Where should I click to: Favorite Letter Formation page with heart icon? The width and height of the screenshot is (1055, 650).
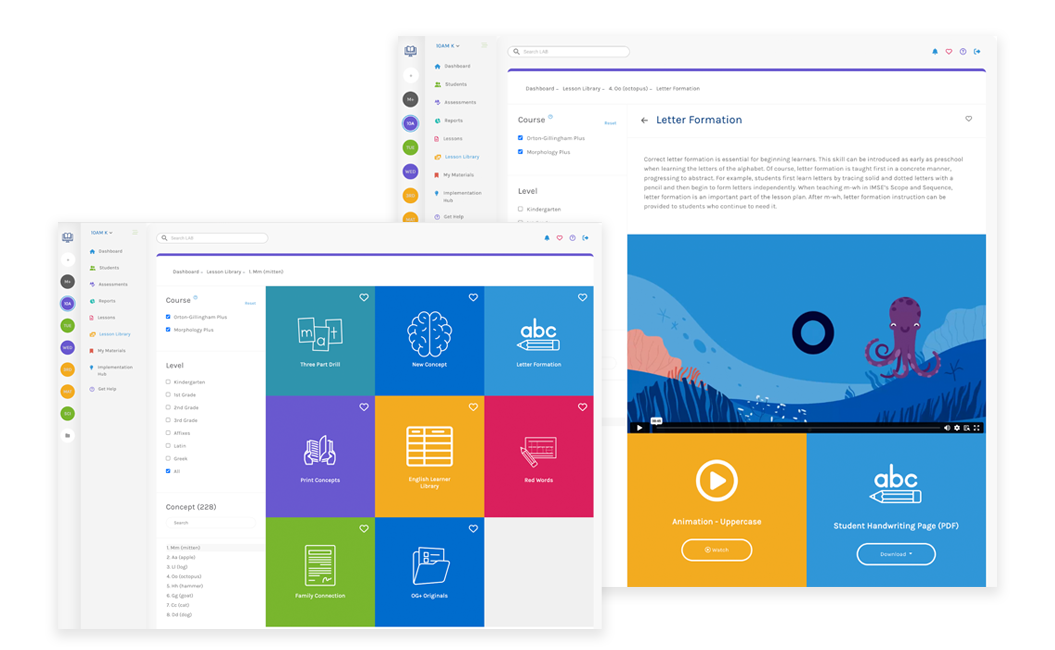pos(969,119)
